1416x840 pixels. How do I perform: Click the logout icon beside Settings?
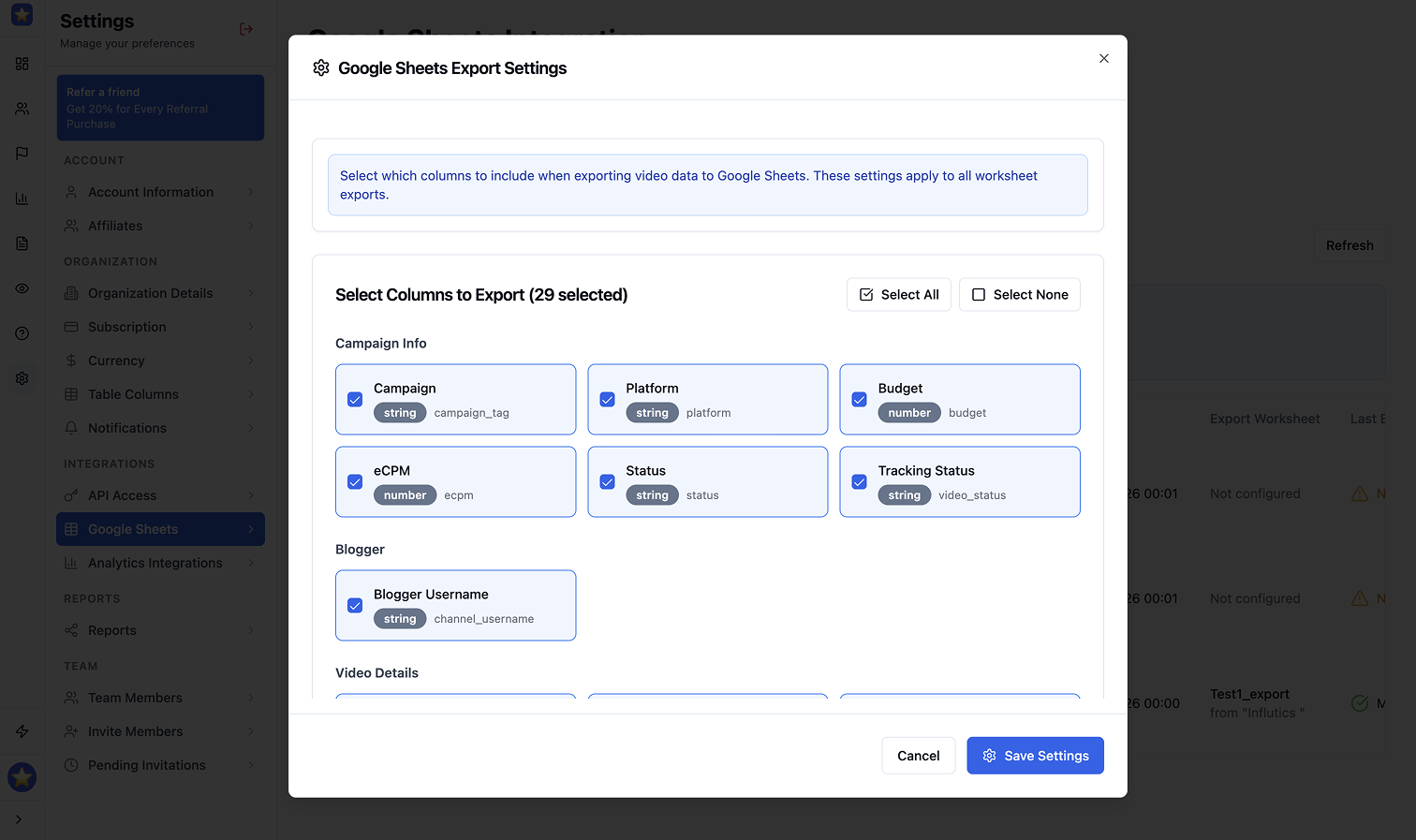click(246, 29)
